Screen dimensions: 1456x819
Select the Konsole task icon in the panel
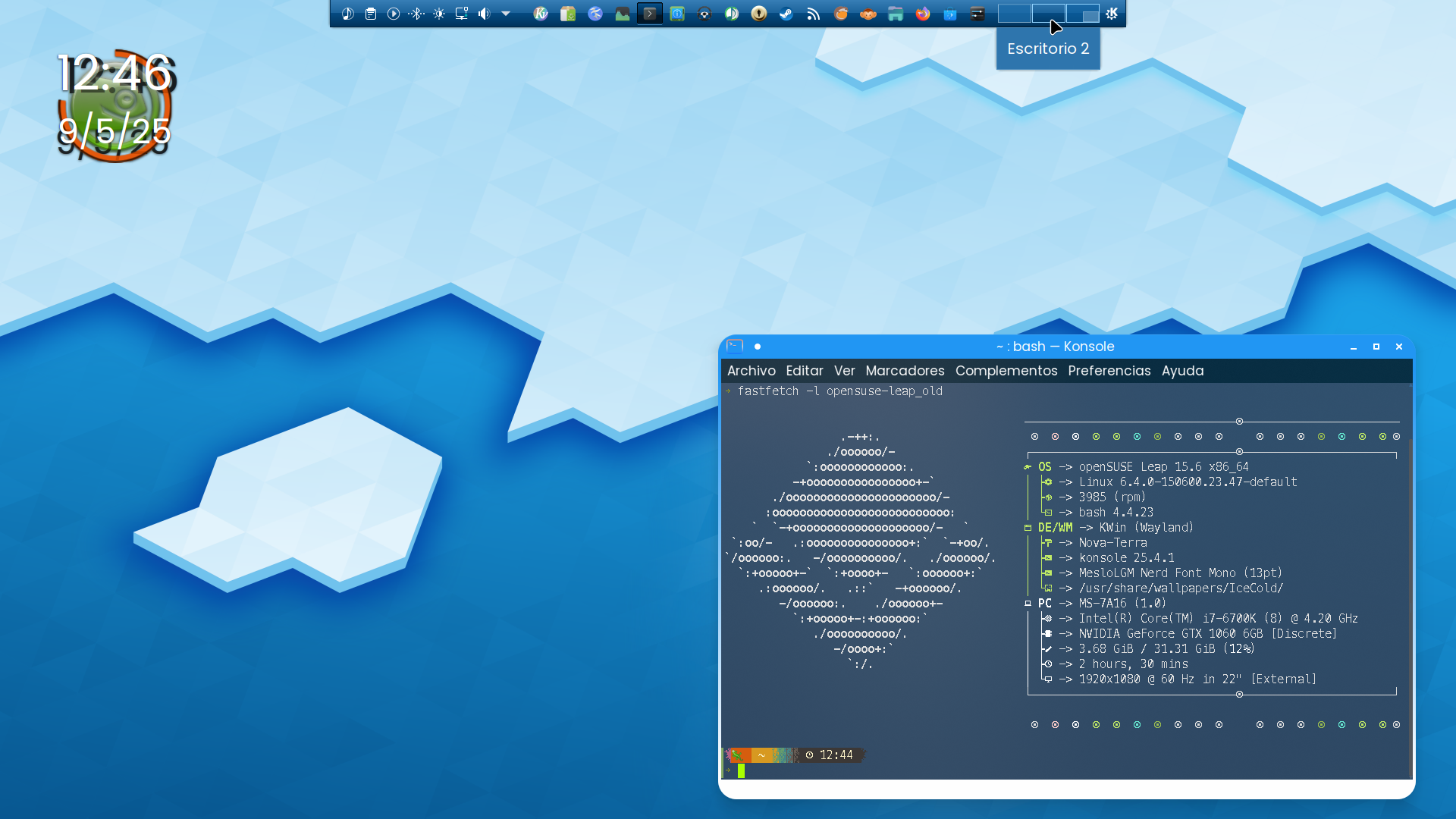pyautogui.click(x=650, y=14)
